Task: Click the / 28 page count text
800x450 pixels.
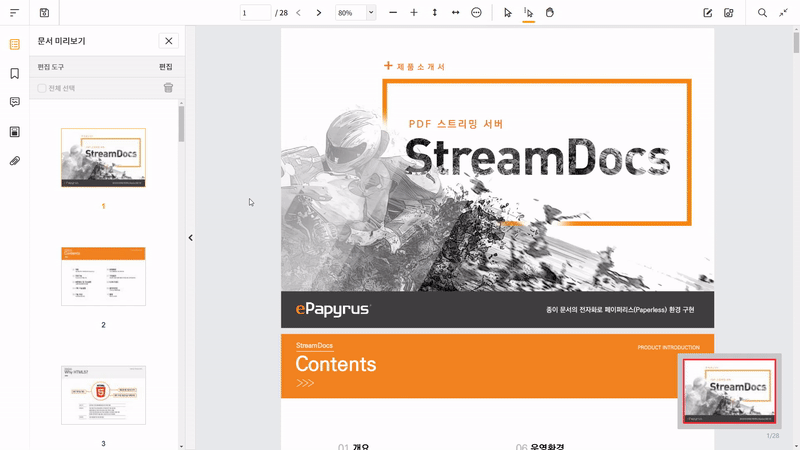Action: [x=281, y=13]
